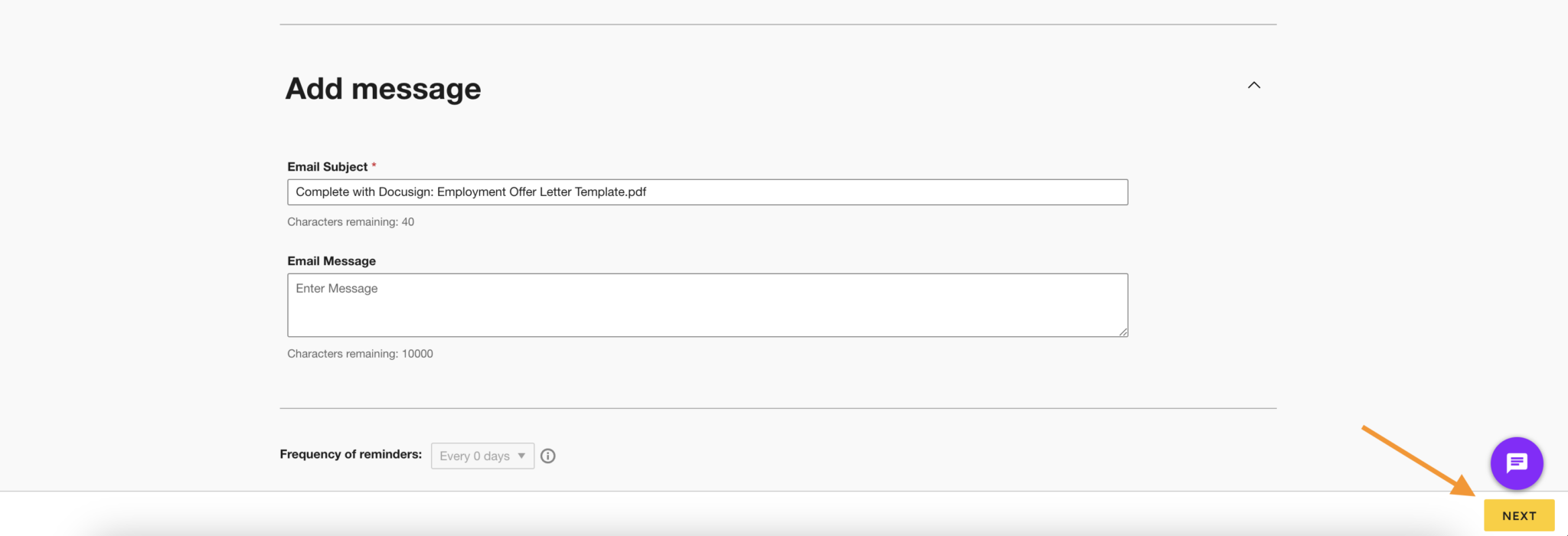1568x536 pixels.
Task: Click the textarea resize handle
Action: (1123, 331)
